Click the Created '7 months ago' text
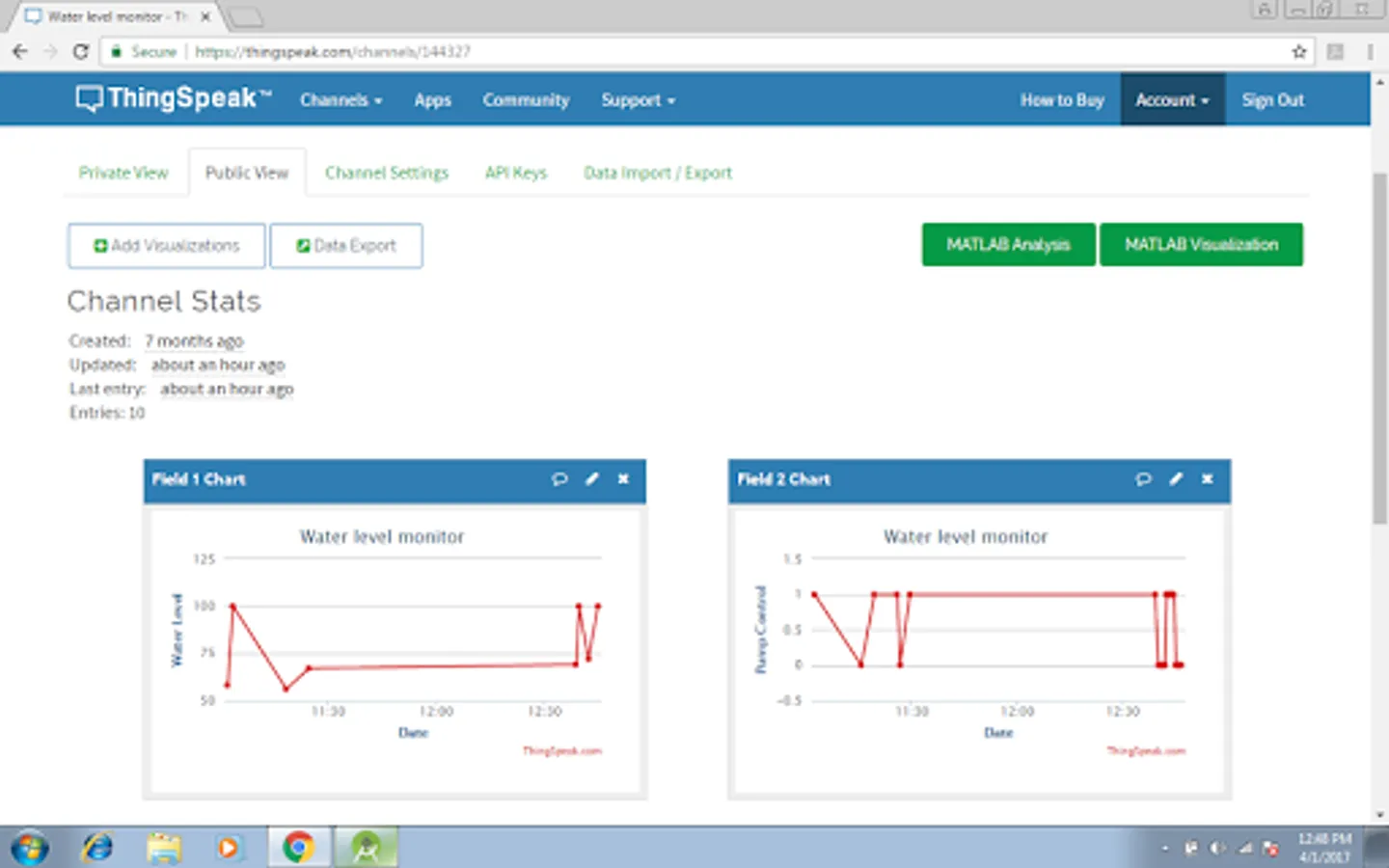Viewport: 1389px width, 868px height. (x=194, y=340)
